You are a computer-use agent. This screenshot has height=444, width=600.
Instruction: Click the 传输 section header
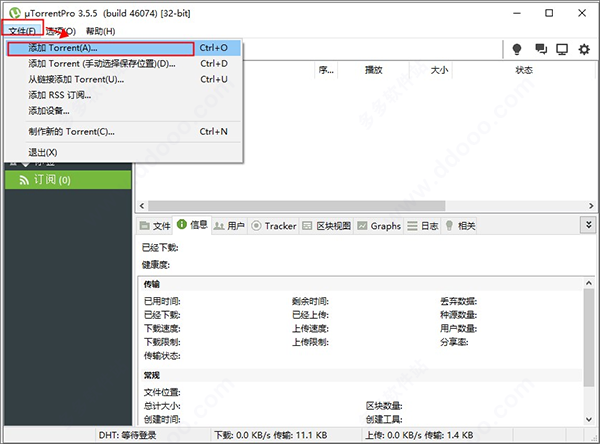tap(152, 284)
